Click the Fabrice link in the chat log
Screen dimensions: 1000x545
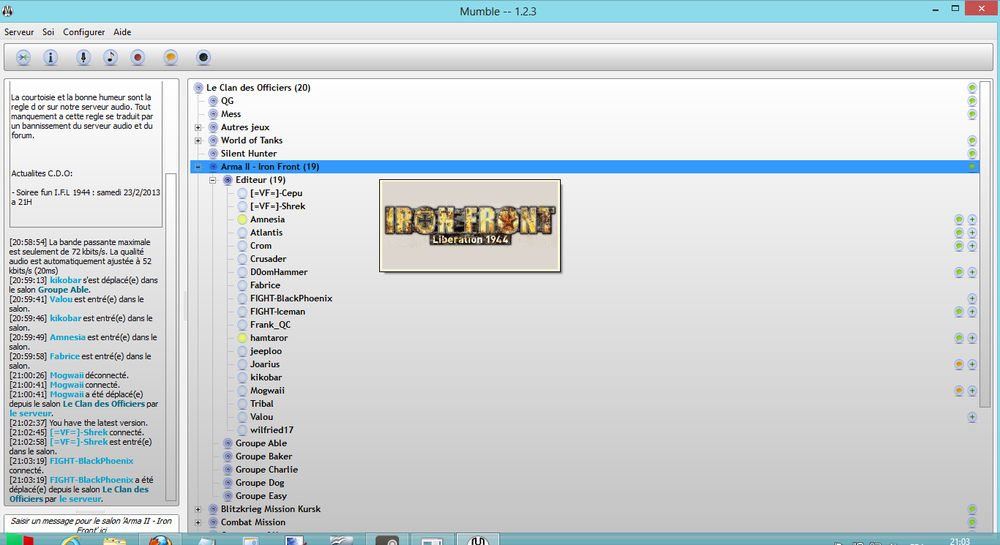[65, 356]
